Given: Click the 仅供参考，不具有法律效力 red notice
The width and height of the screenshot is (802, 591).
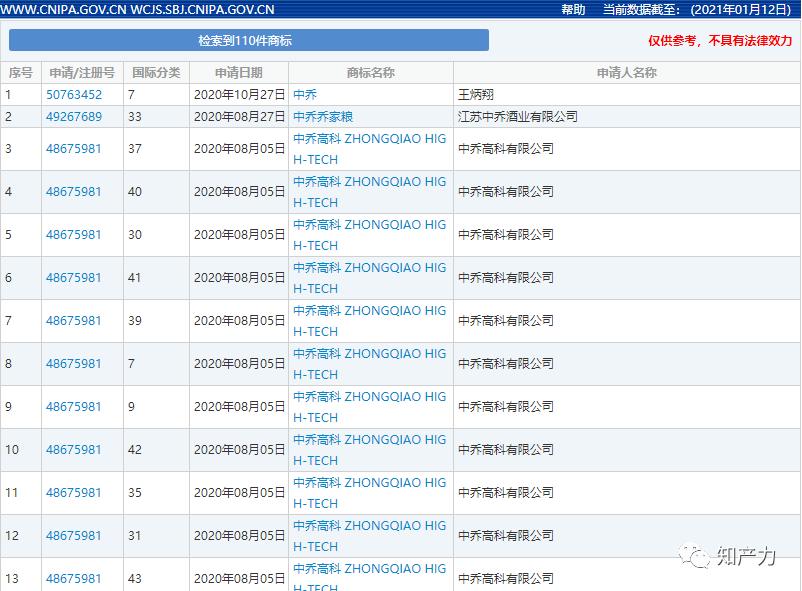Looking at the screenshot, I should coord(720,40).
